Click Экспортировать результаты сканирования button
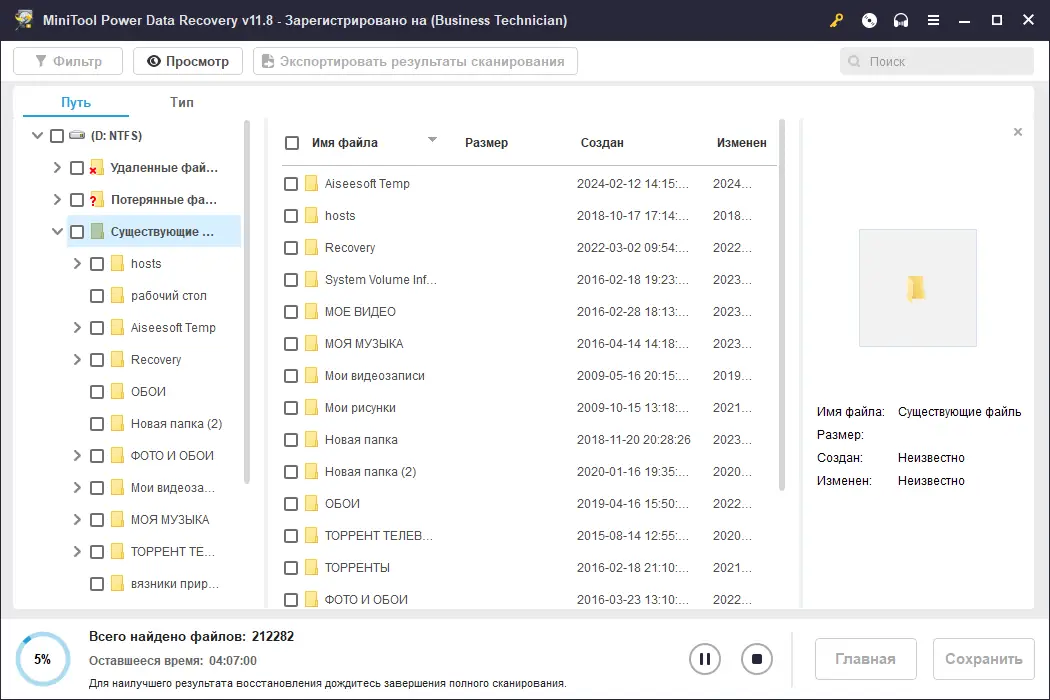 [415, 61]
